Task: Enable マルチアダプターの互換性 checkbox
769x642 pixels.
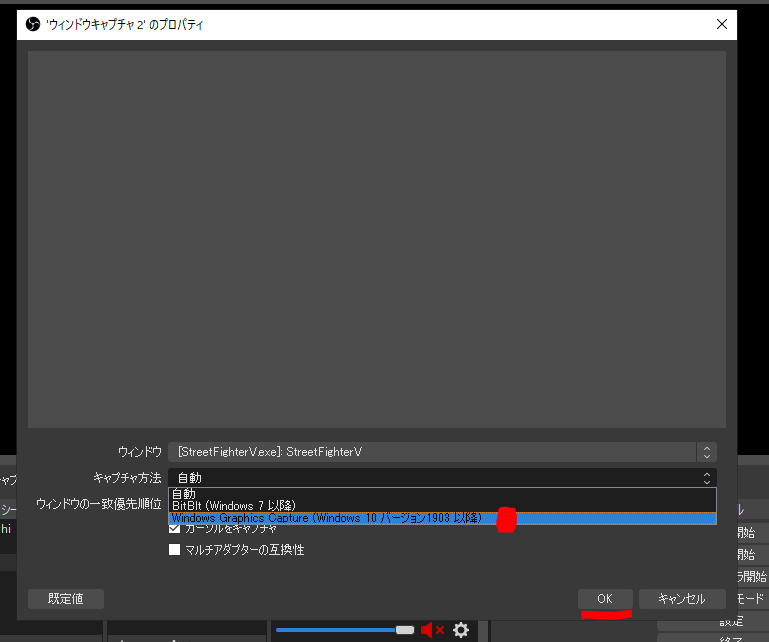Action: pyautogui.click(x=174, y=549)
